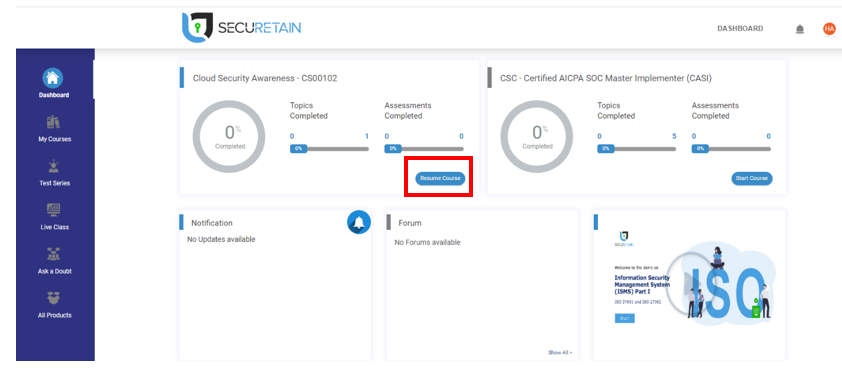Click 'CSC - Certified AICPA SOC Master Implementer' title

(606, 78)
